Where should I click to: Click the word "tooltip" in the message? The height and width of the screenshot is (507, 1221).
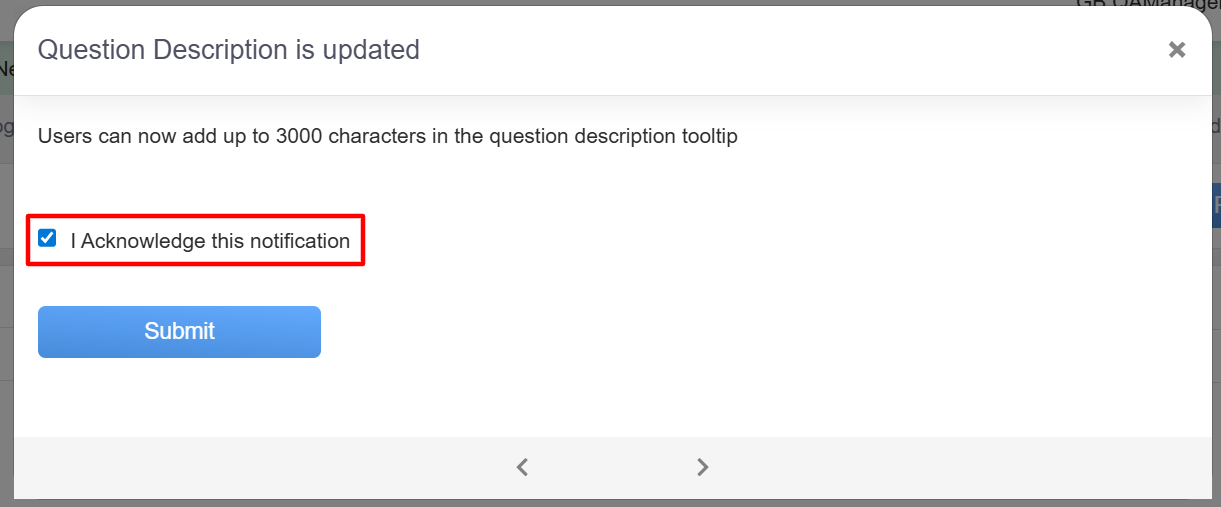[704, 136]
